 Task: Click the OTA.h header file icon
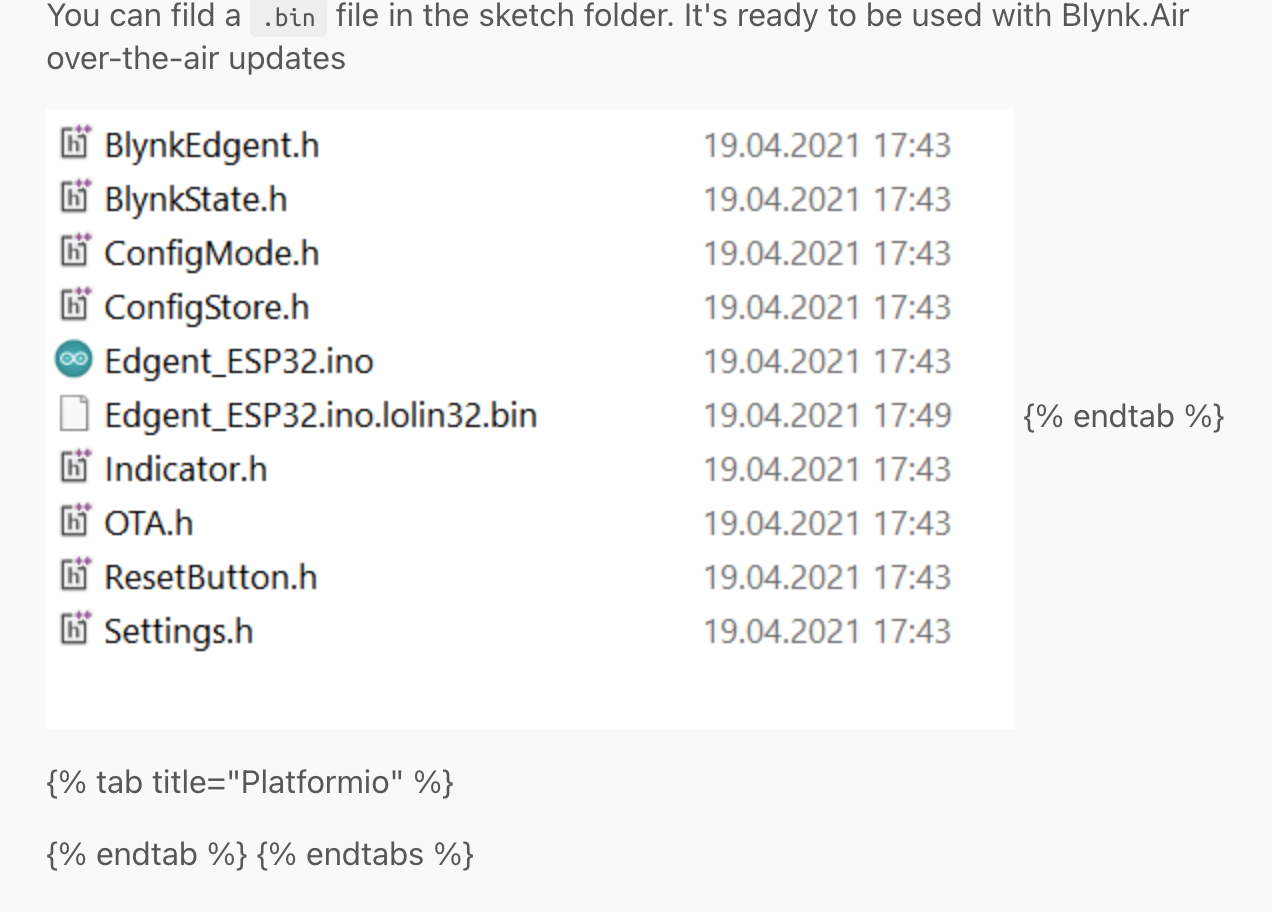[x=75, y=521]
